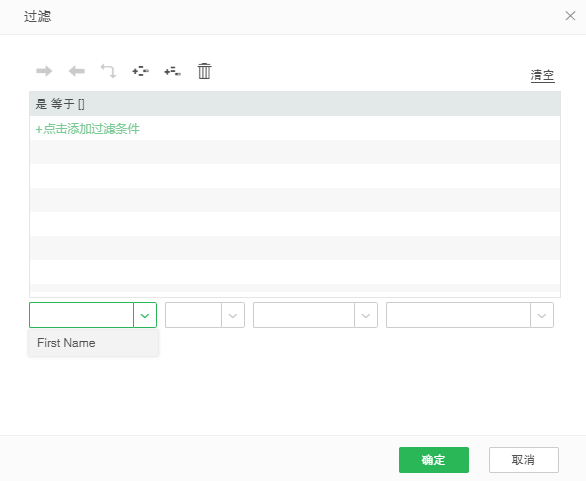Viewport: 586px width, 481px height.
Task: Collapse the first field dropdown with green chevron
Action: tap(145, 315)
